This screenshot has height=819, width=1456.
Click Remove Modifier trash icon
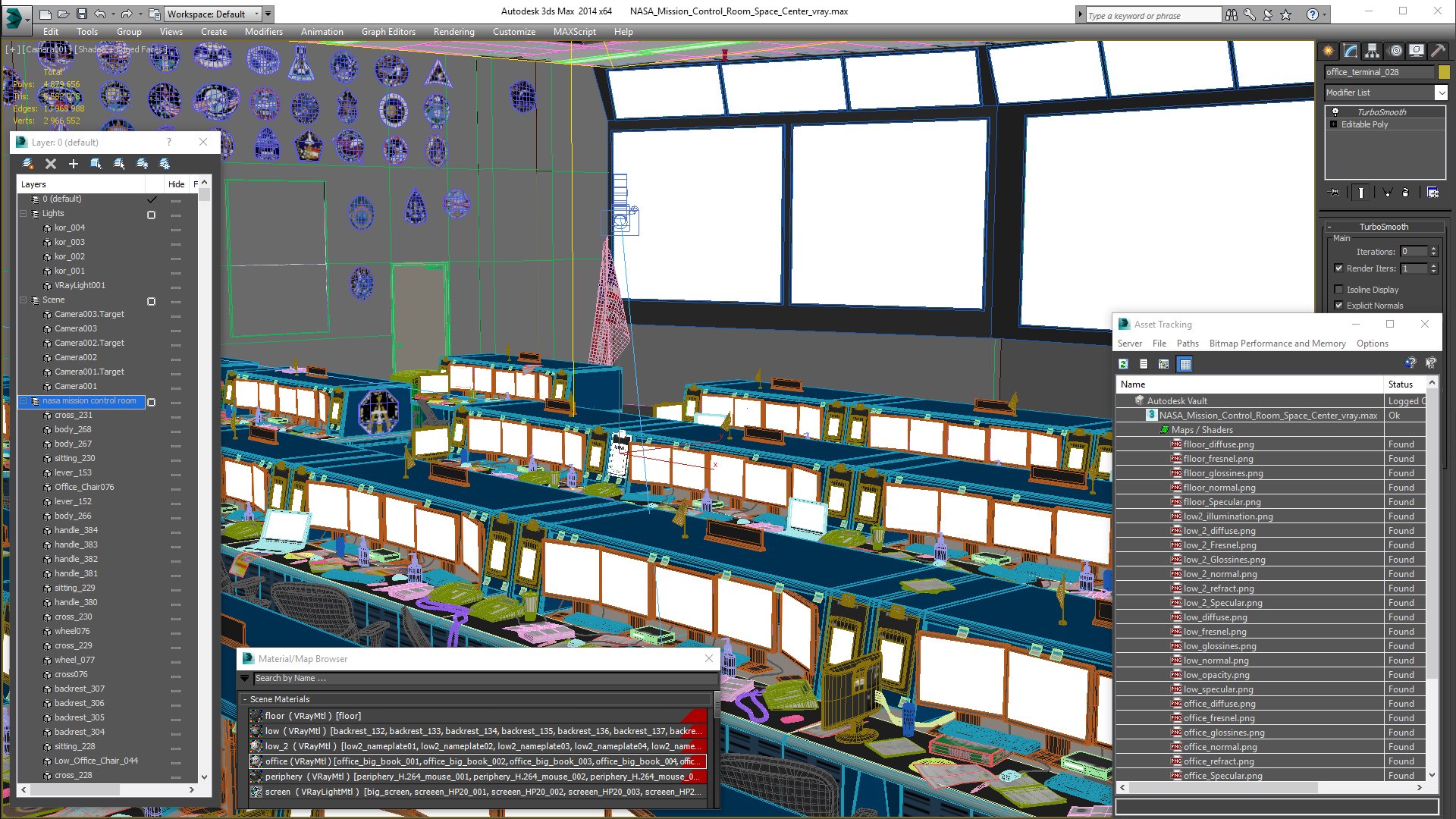click(x=1405, y=193)
